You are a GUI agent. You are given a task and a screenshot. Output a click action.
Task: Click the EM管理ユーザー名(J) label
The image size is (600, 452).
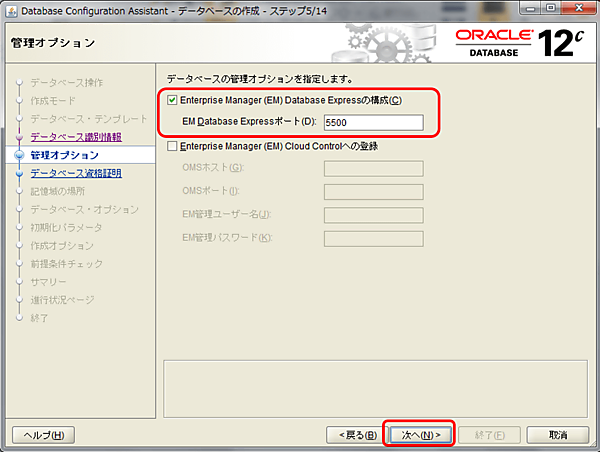[x=227, y=214]
